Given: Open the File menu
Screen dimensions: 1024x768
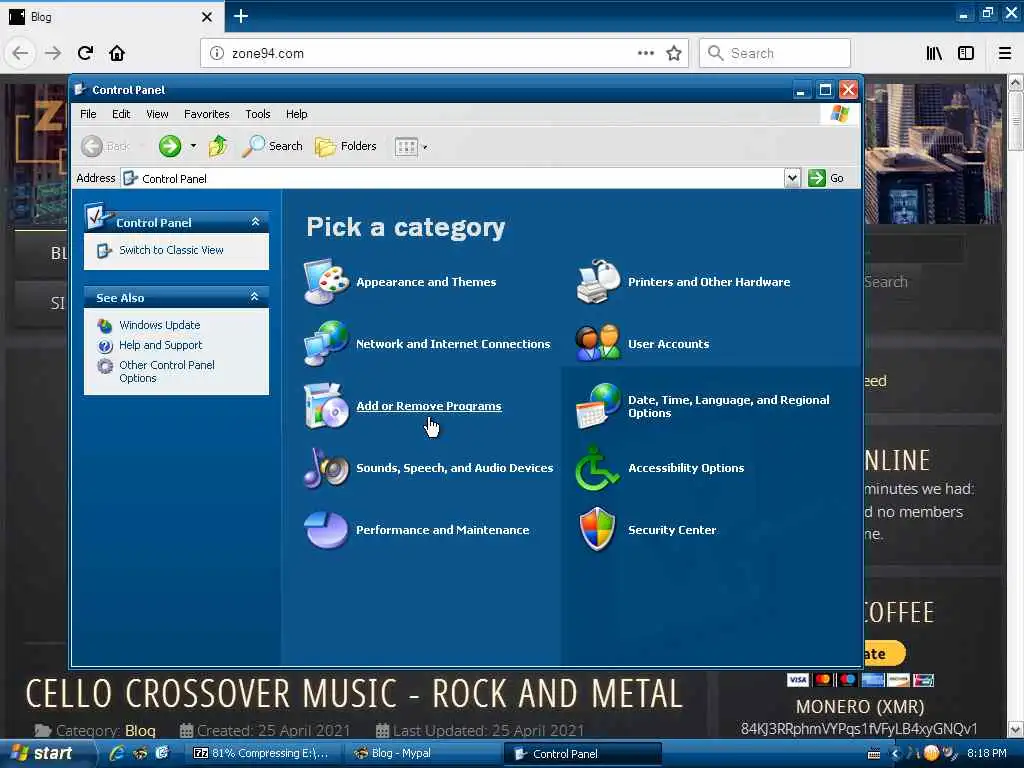Looking at the screenshot, I should click(x=88, y=114).
